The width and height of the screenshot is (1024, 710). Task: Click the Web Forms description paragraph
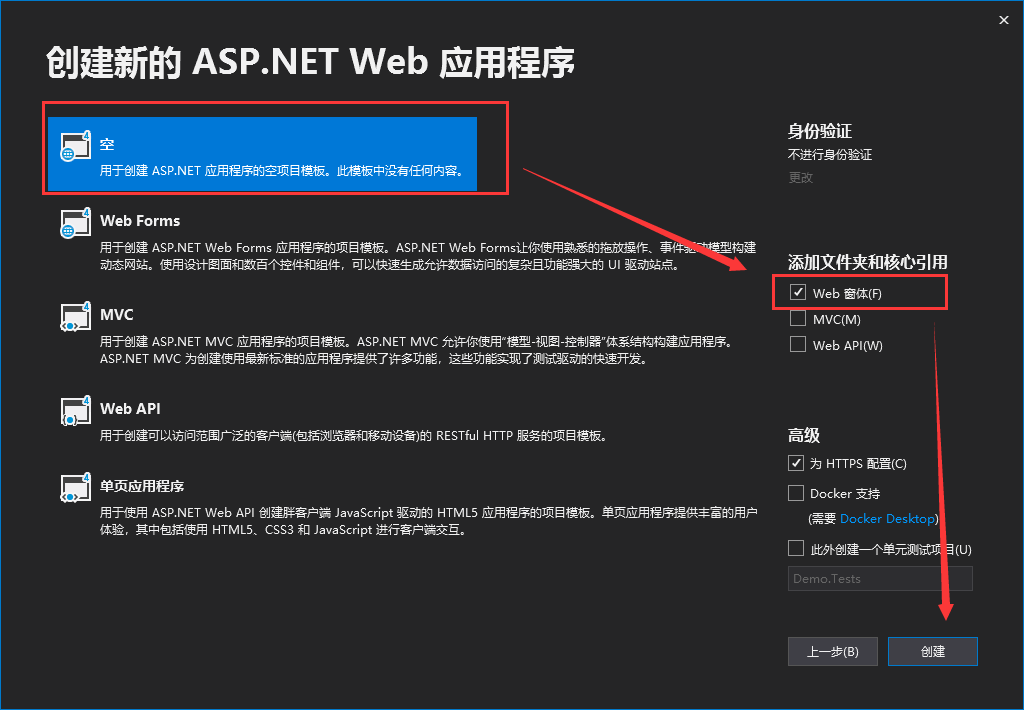[428, 256]
